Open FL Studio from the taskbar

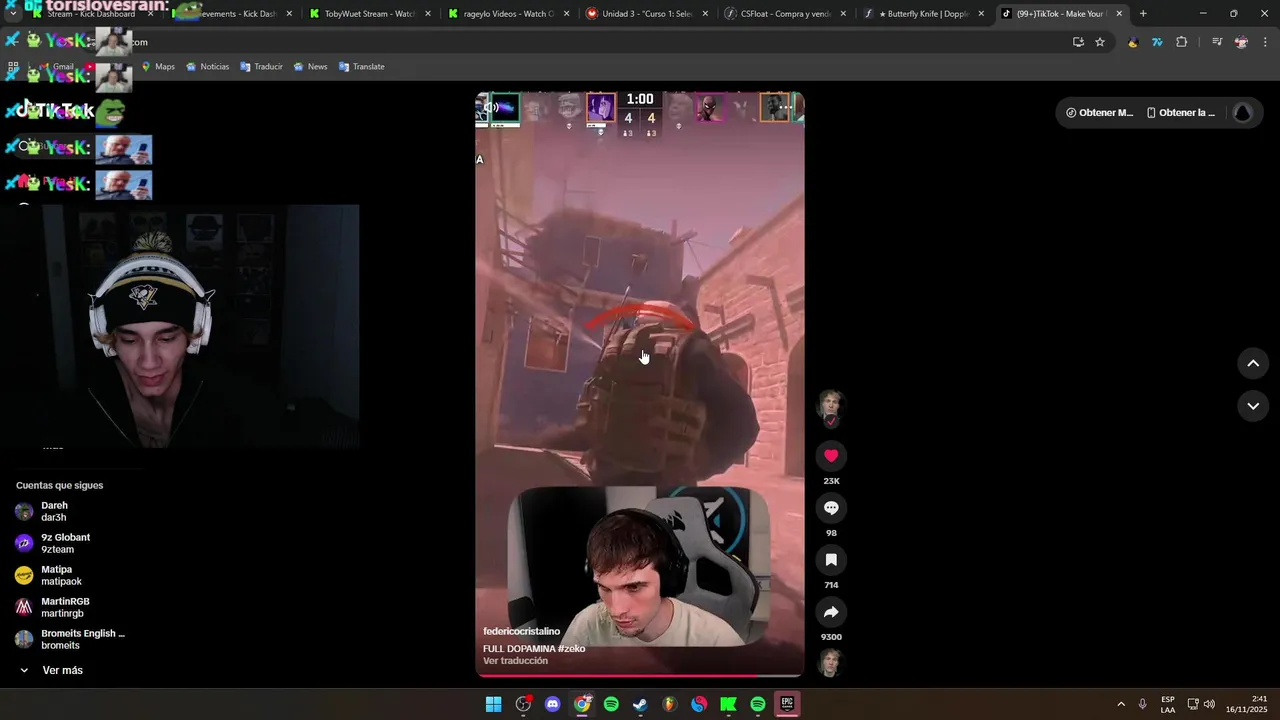(x=670, y=705)
